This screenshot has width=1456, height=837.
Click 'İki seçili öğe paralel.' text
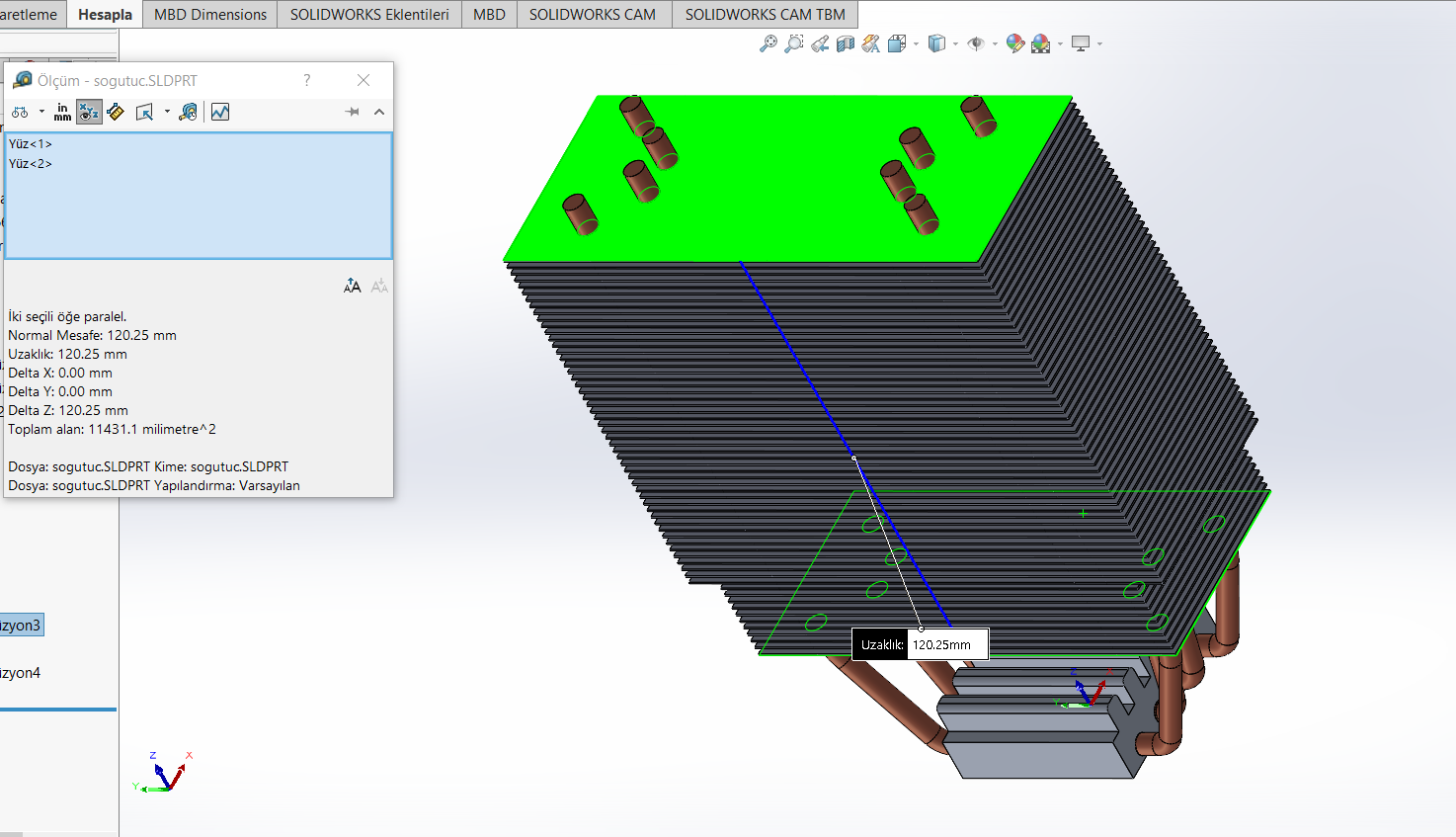click(67, 316)
